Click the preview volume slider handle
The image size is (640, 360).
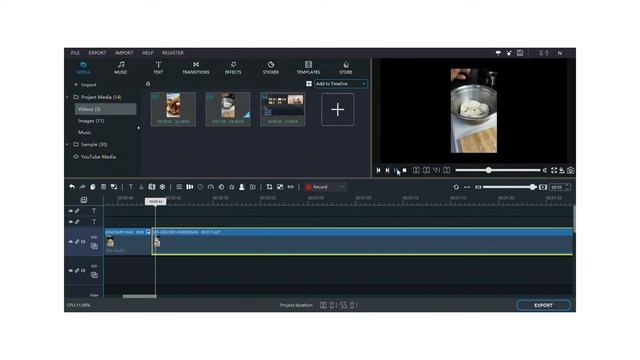click(x=489, y=170)
